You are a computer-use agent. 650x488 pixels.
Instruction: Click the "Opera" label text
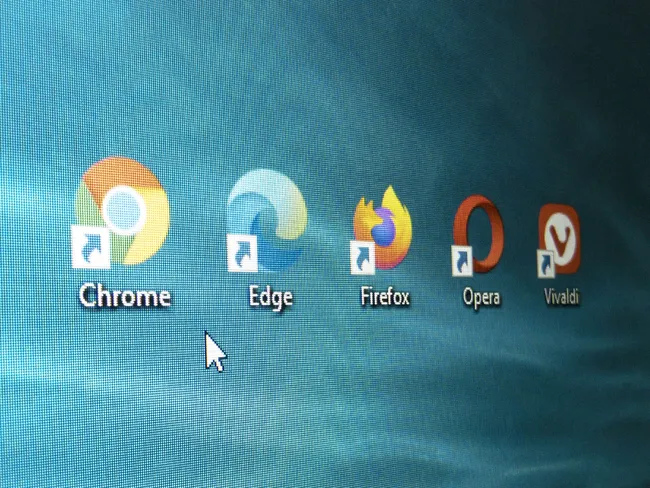[x=481, y=298]
